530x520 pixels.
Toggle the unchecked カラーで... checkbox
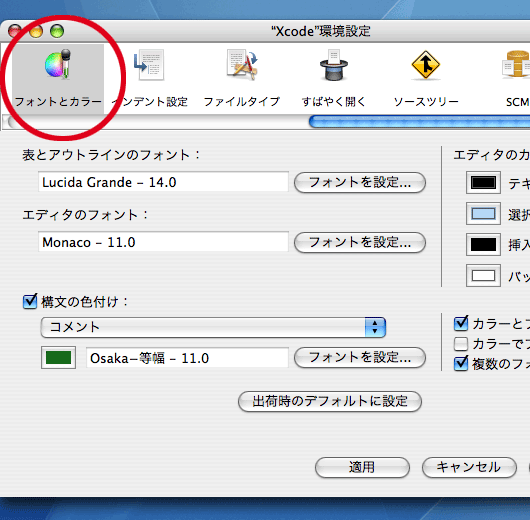coord(461,344)
